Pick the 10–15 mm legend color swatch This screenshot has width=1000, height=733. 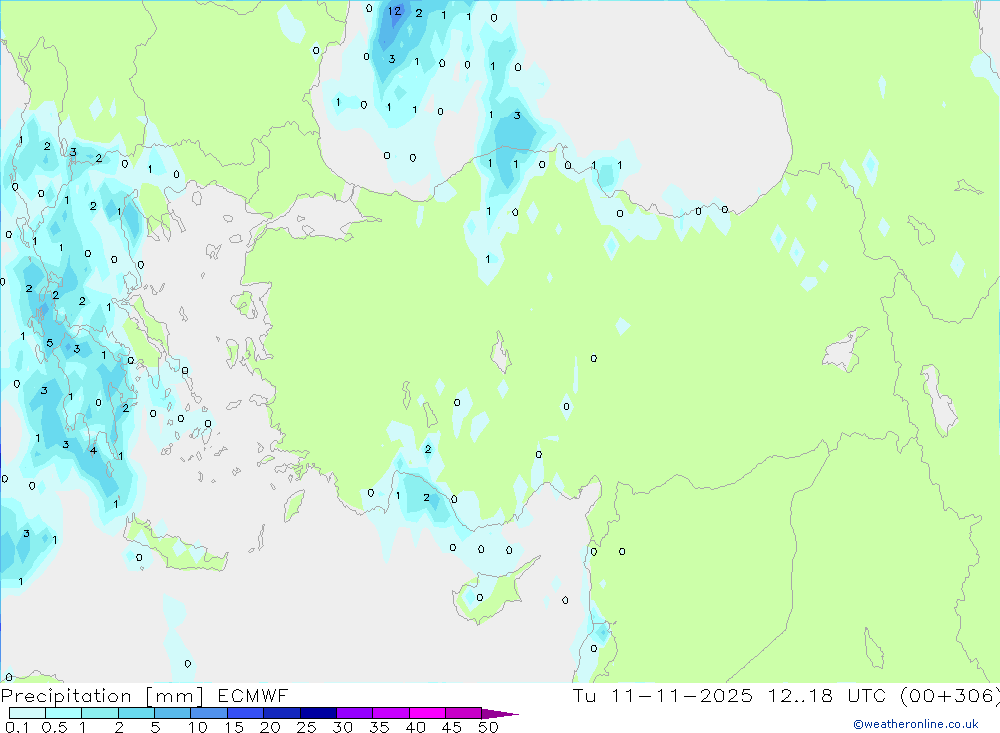coord(209,713)
